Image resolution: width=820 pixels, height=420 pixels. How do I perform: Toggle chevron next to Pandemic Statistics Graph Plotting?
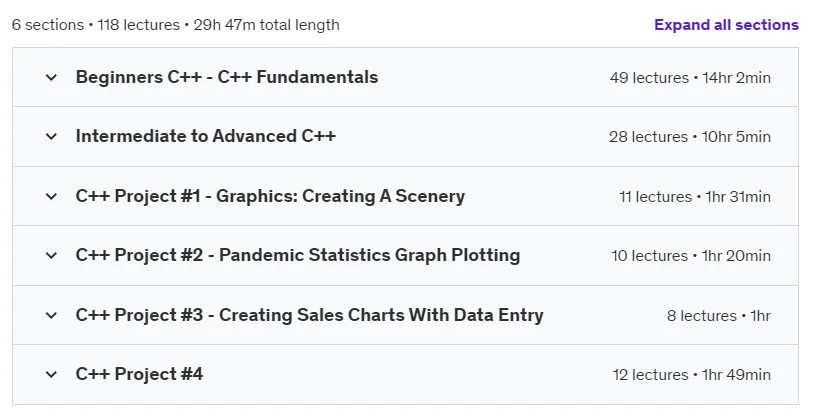click(x=51, y=255)
